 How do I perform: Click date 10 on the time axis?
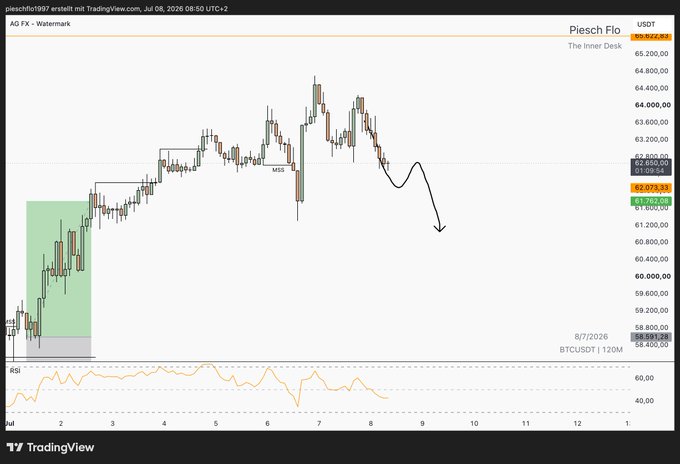pyautogui.click(x=474, y=423)
